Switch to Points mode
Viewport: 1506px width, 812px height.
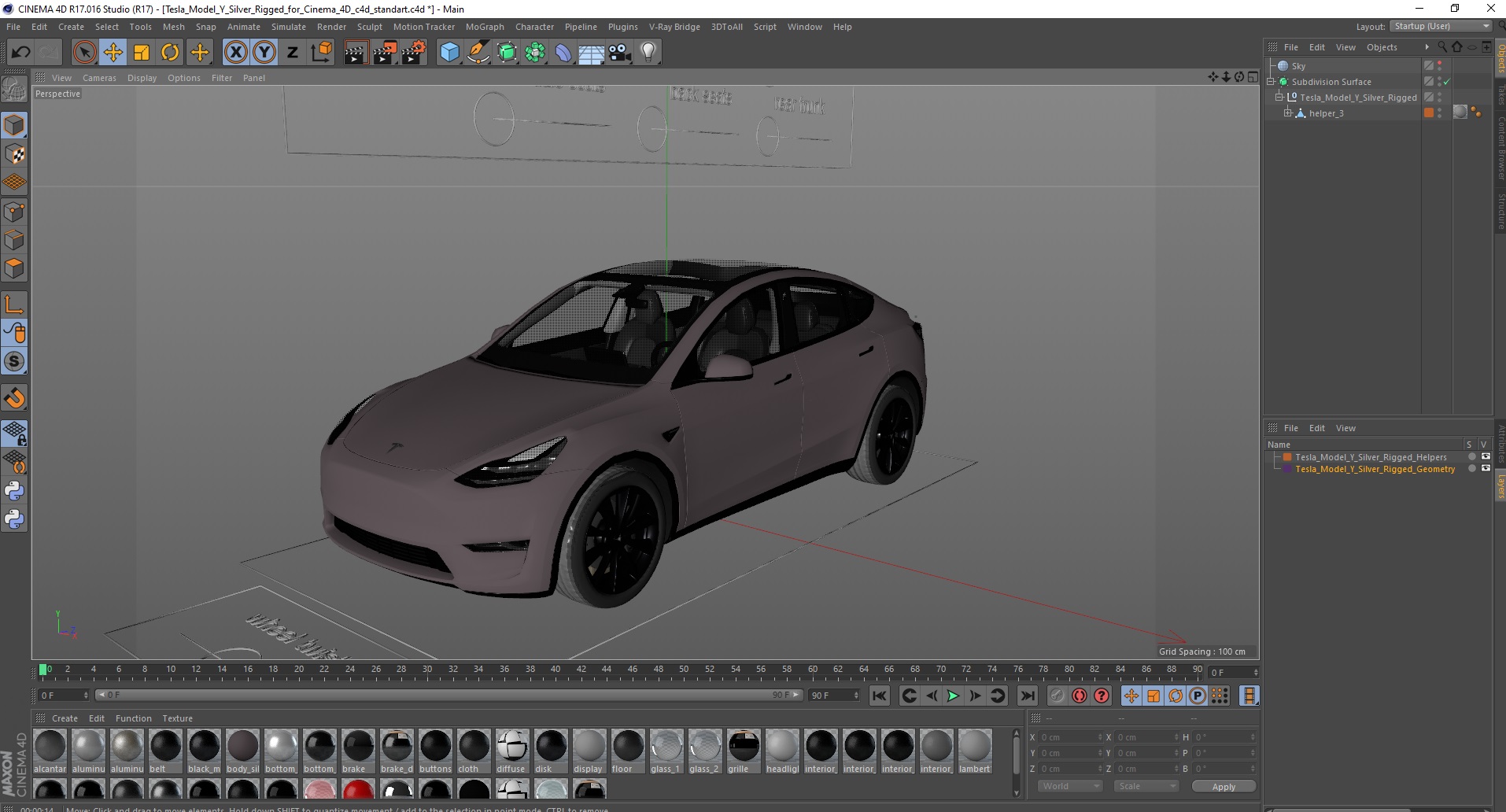point(14,212)
